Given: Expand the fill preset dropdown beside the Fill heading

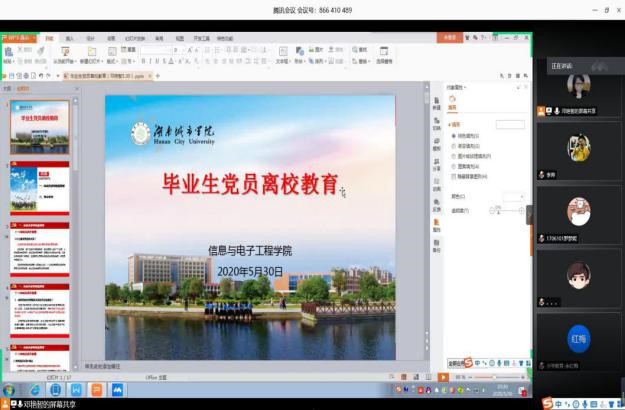Looking at the screenshot, I should (510, 124).
